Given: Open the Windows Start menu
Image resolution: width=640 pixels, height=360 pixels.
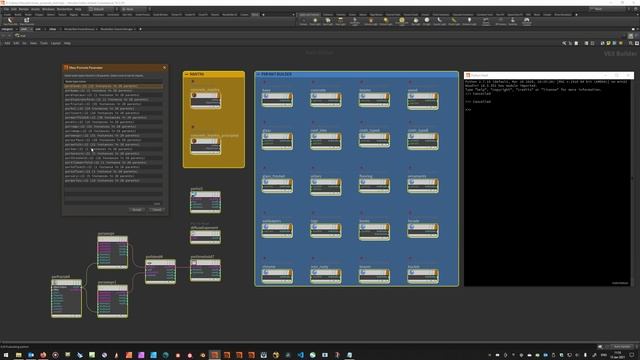Looking at the screenshot, I should click(6, 355).
